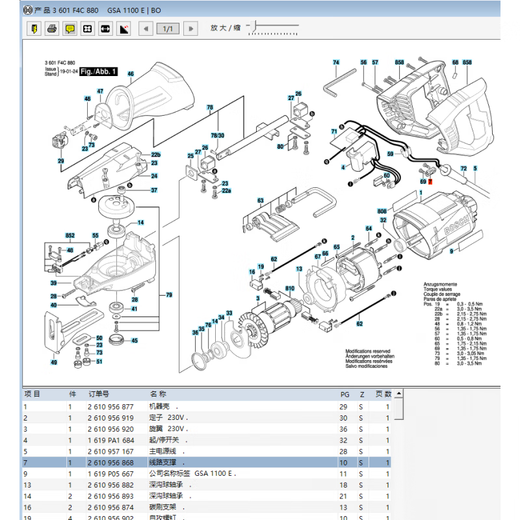Click the 名称 column header
Screen dimensions: 520x520
click(x=158, y=394)
